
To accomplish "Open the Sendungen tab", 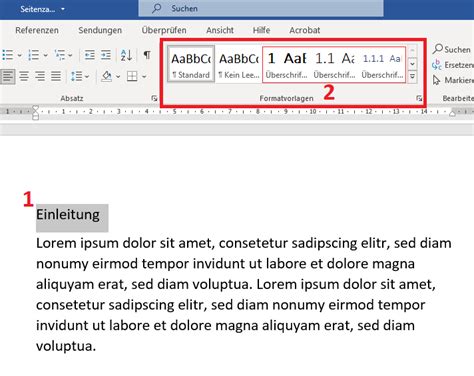I will (x=100, y=30).
